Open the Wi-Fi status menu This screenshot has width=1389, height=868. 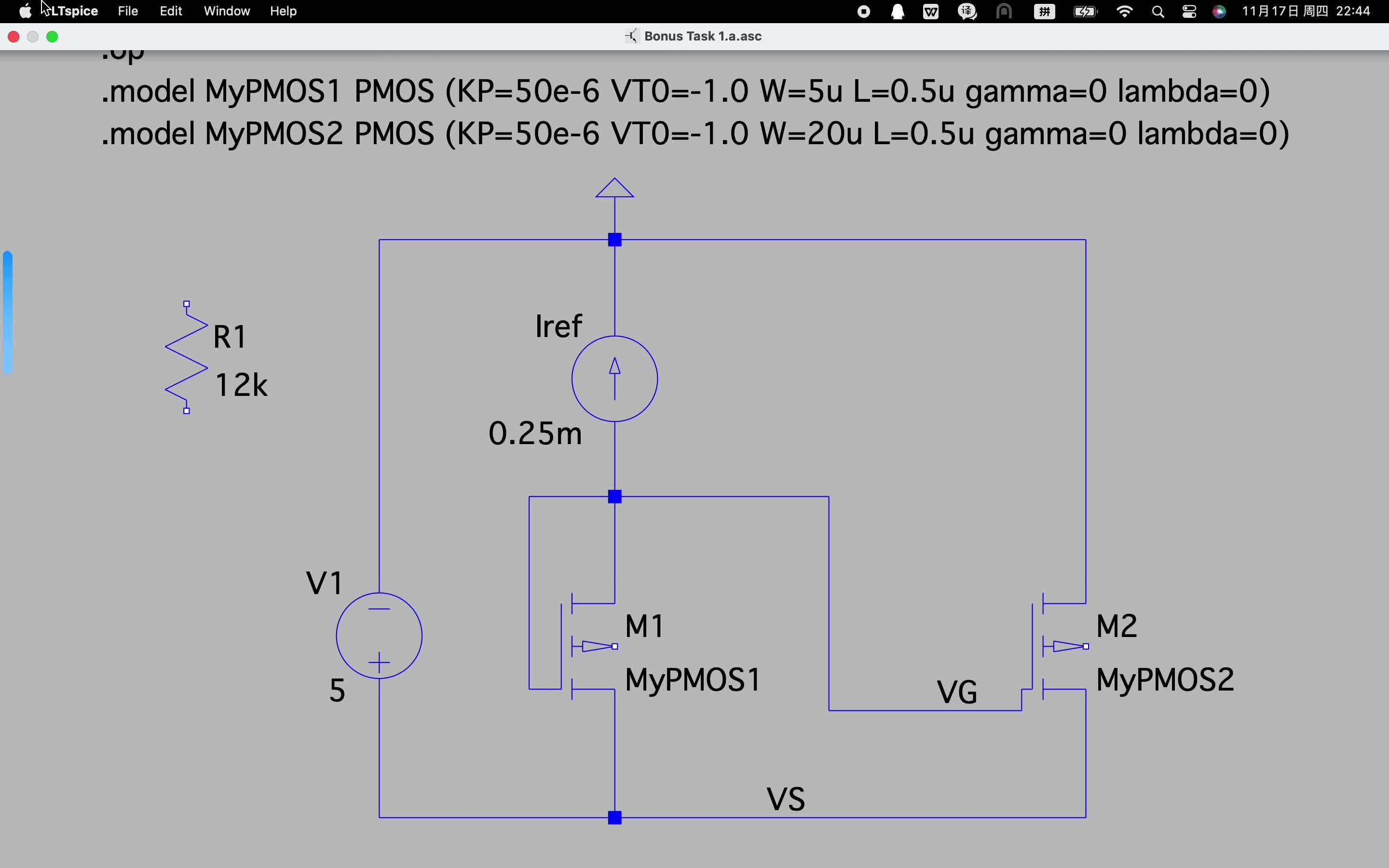pyautogui.click(x=1124, y=12)
